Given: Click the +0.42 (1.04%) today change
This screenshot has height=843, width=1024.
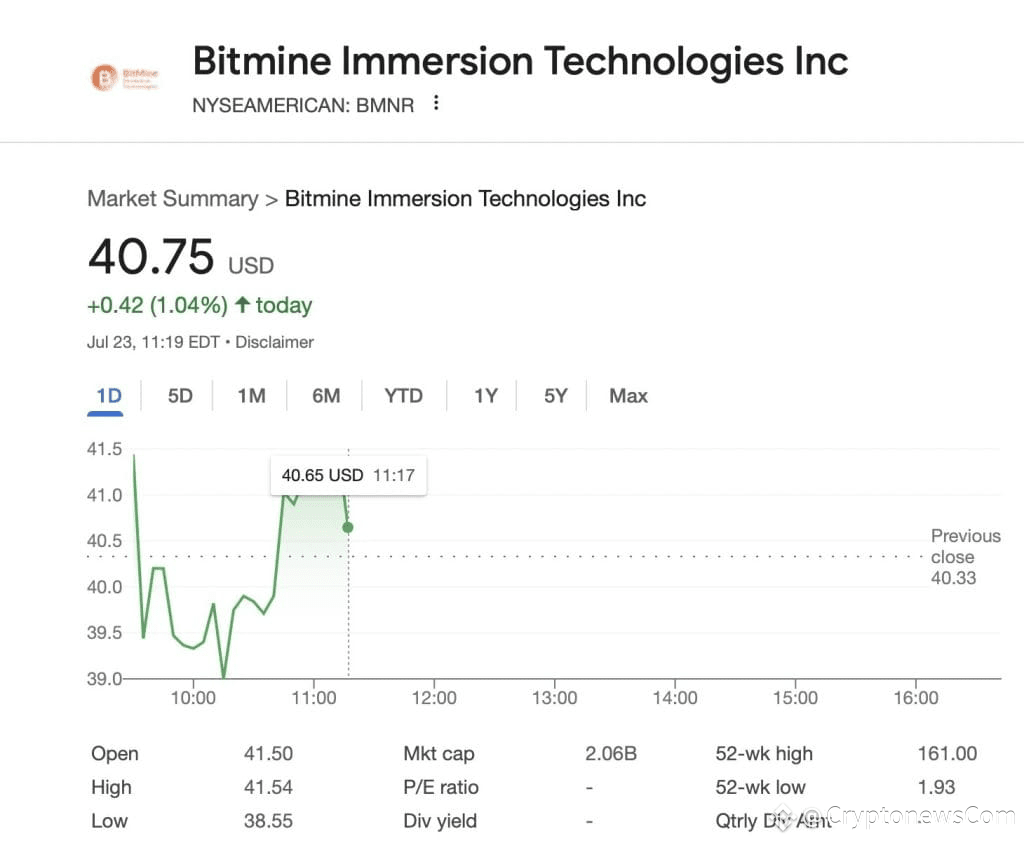Looking at the screenshot, I should 199,306.
